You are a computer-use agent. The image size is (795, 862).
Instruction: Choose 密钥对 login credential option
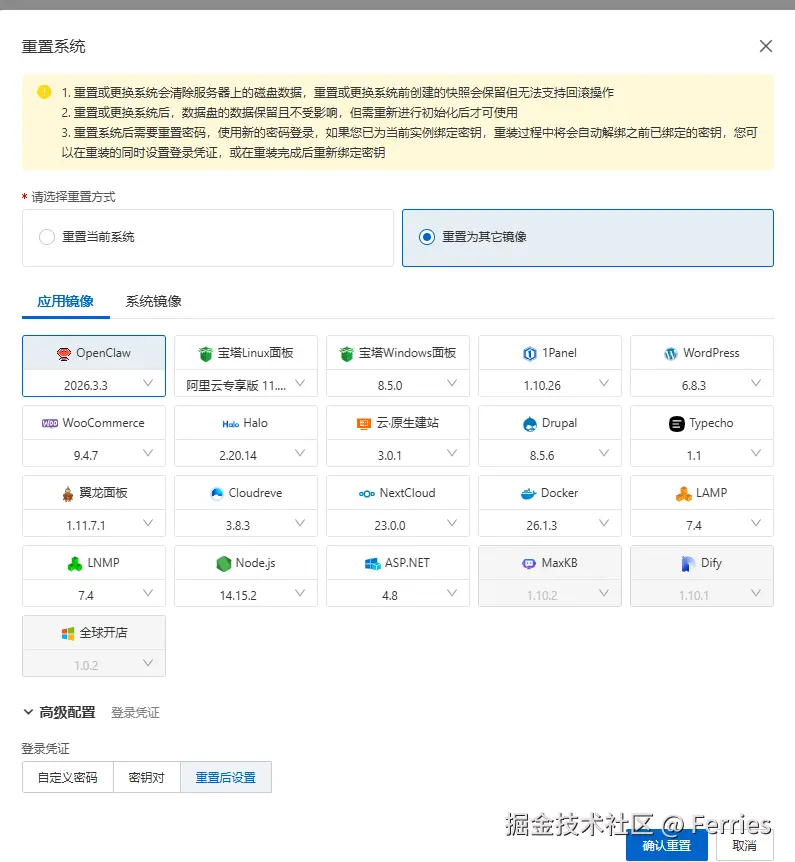click(x=146, y=777)
